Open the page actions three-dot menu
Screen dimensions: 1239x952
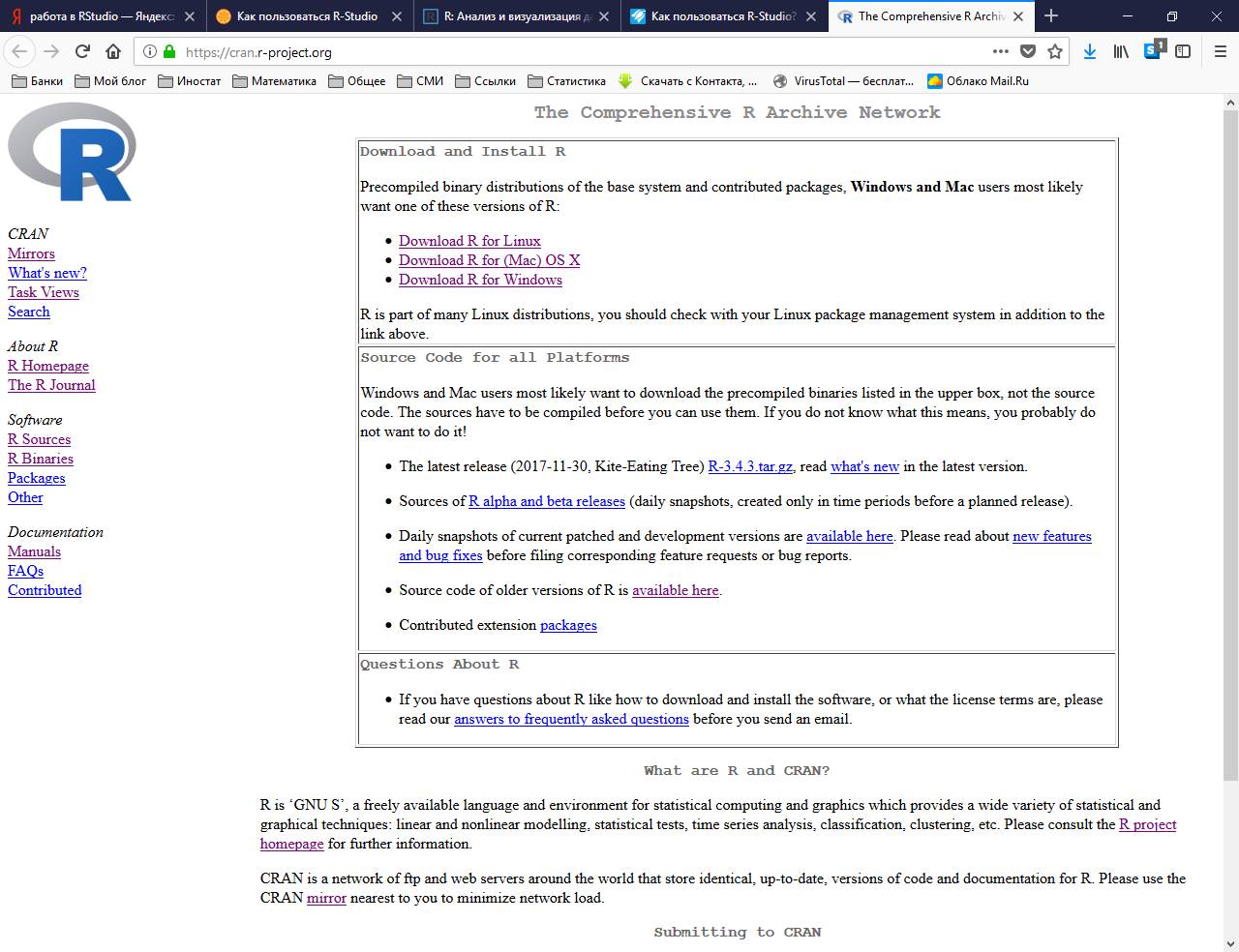pos(1000,52)
